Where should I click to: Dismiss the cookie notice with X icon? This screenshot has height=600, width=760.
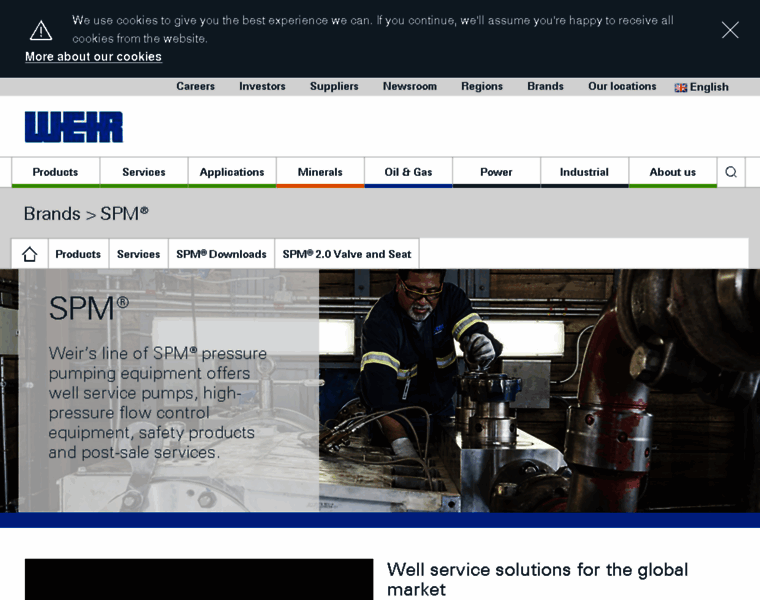[x=730, y=30]
